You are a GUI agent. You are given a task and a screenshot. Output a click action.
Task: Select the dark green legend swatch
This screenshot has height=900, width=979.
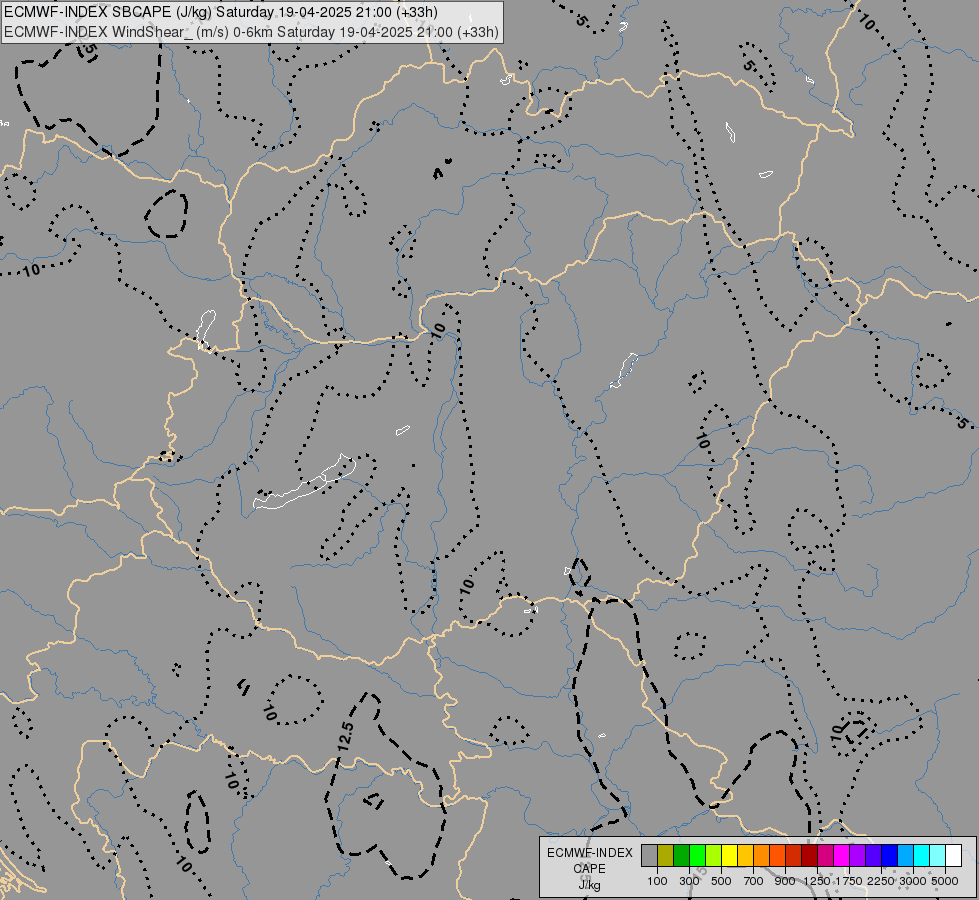click(x=682, y=856)
